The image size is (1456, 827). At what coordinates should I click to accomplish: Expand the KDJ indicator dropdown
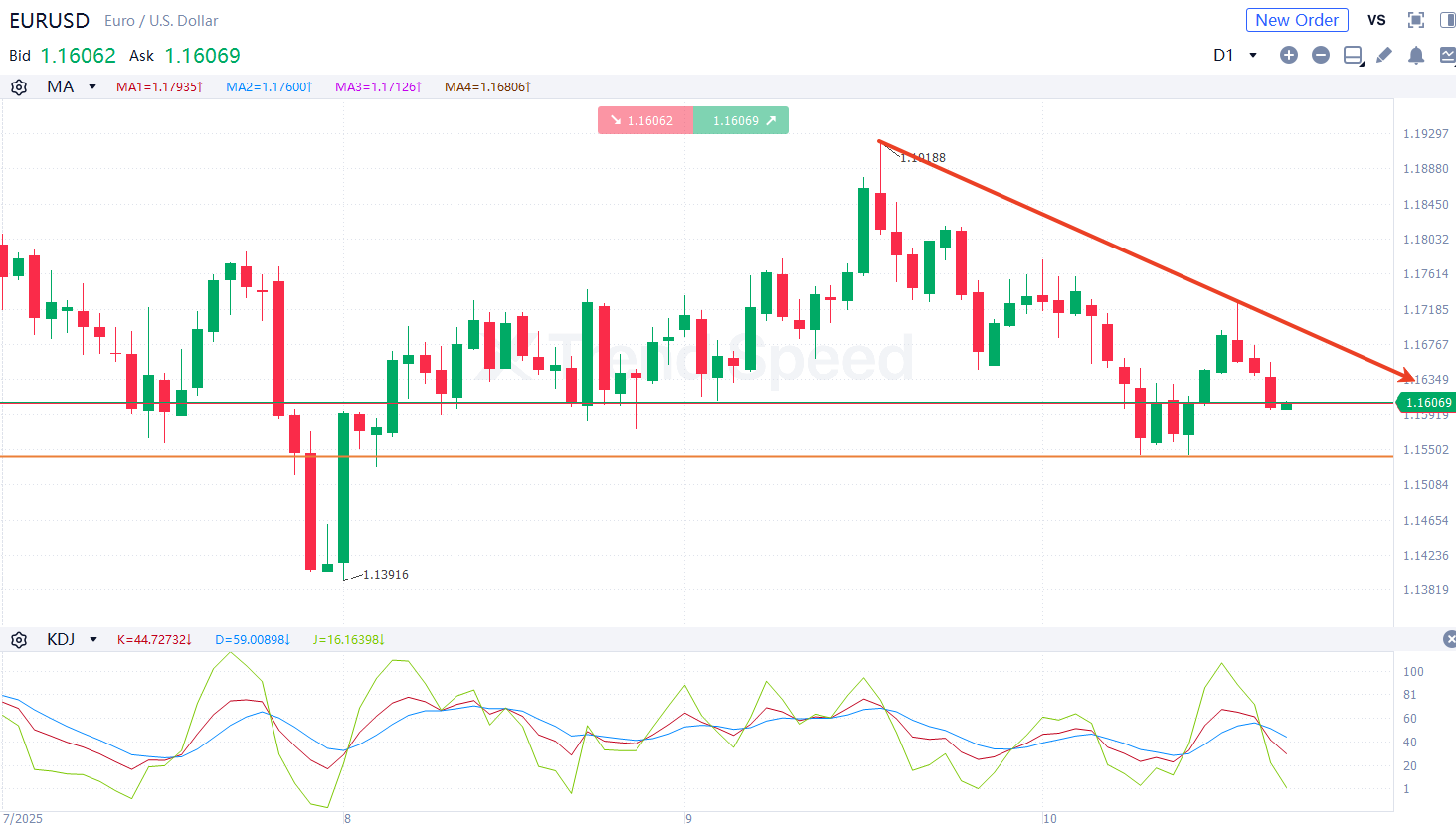(93, 640)
